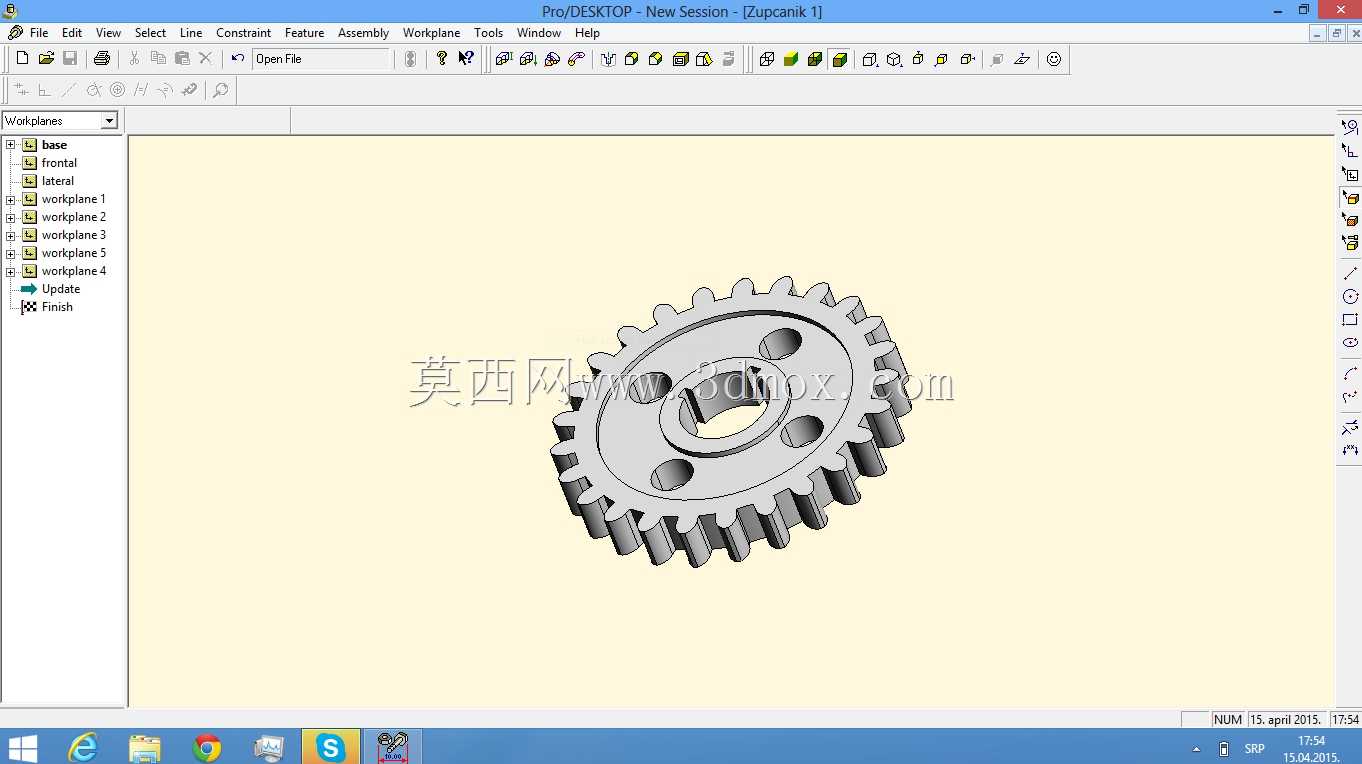Image resolution: width=1362 pixels, height=764 pixels.
Task: Click the Open File undo description field
Action: (322, 59)
